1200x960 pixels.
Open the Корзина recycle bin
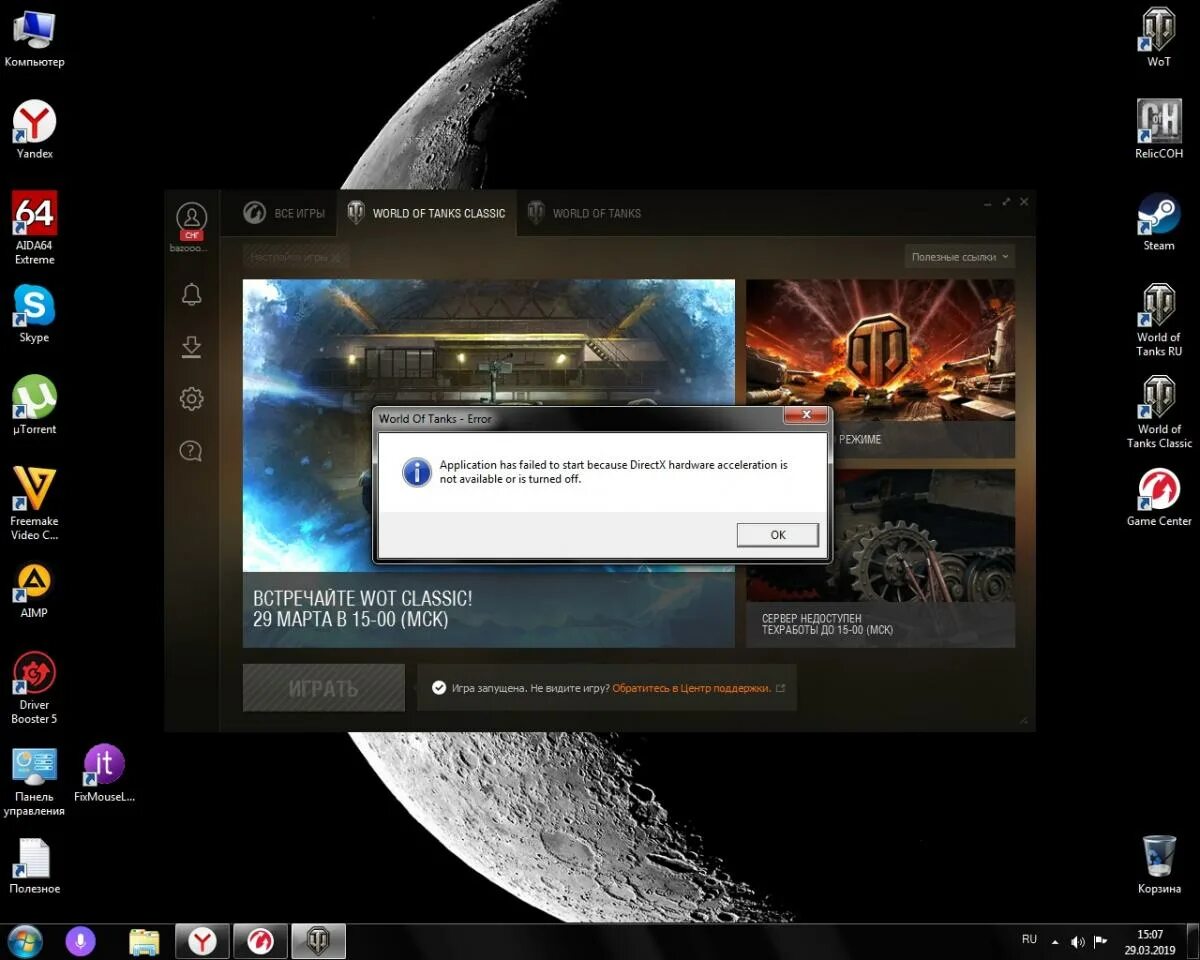[x=1159, y=865]
